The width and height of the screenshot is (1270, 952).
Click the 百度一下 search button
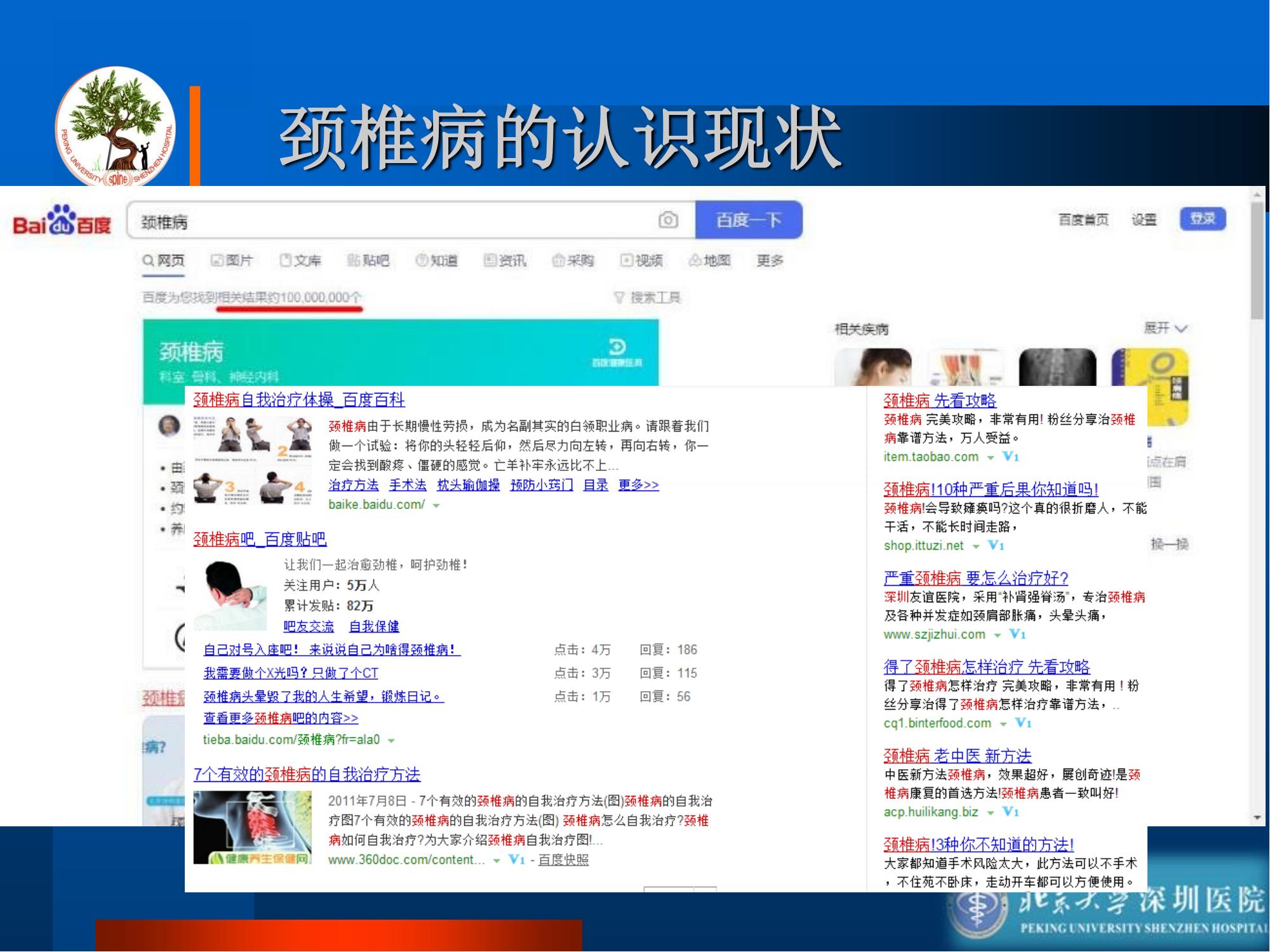[x=748, y=220]
